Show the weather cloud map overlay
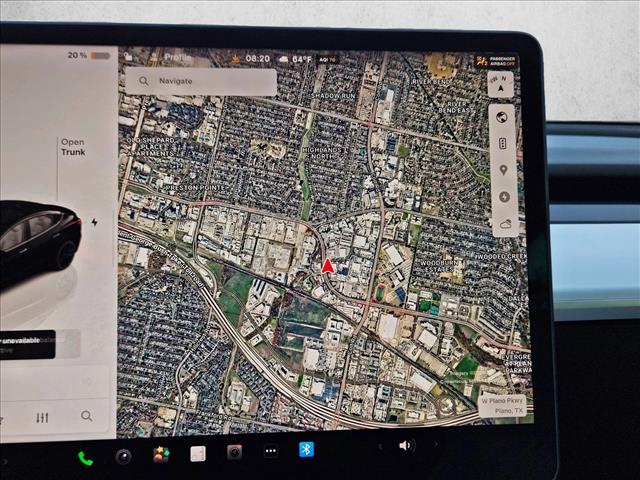640x480 pixels. click(x=504, y=223)
